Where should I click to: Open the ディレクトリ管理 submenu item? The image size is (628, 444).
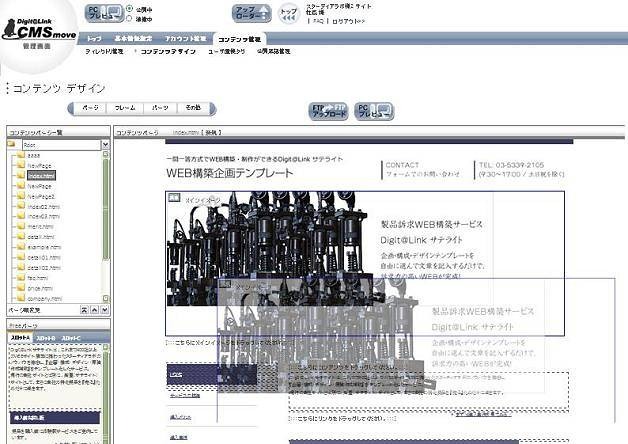pos(105,51)
